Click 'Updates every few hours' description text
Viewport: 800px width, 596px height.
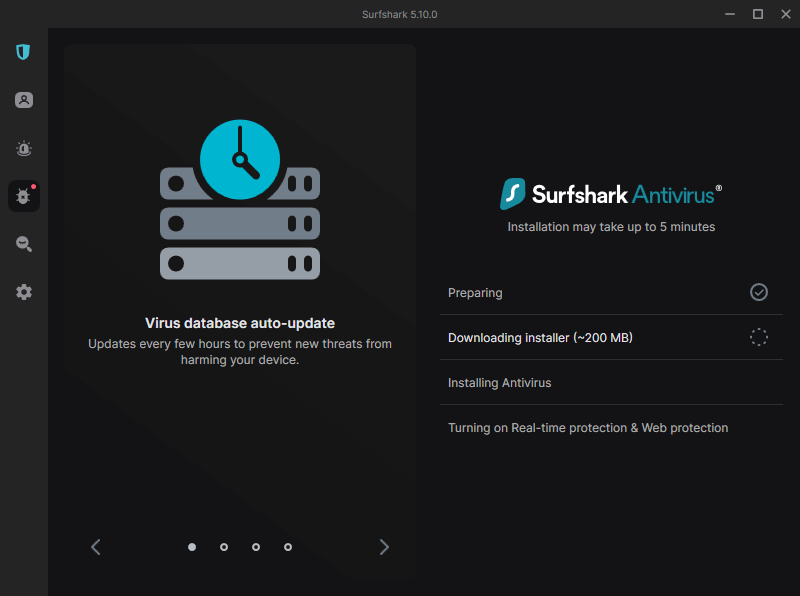point(240,352)
